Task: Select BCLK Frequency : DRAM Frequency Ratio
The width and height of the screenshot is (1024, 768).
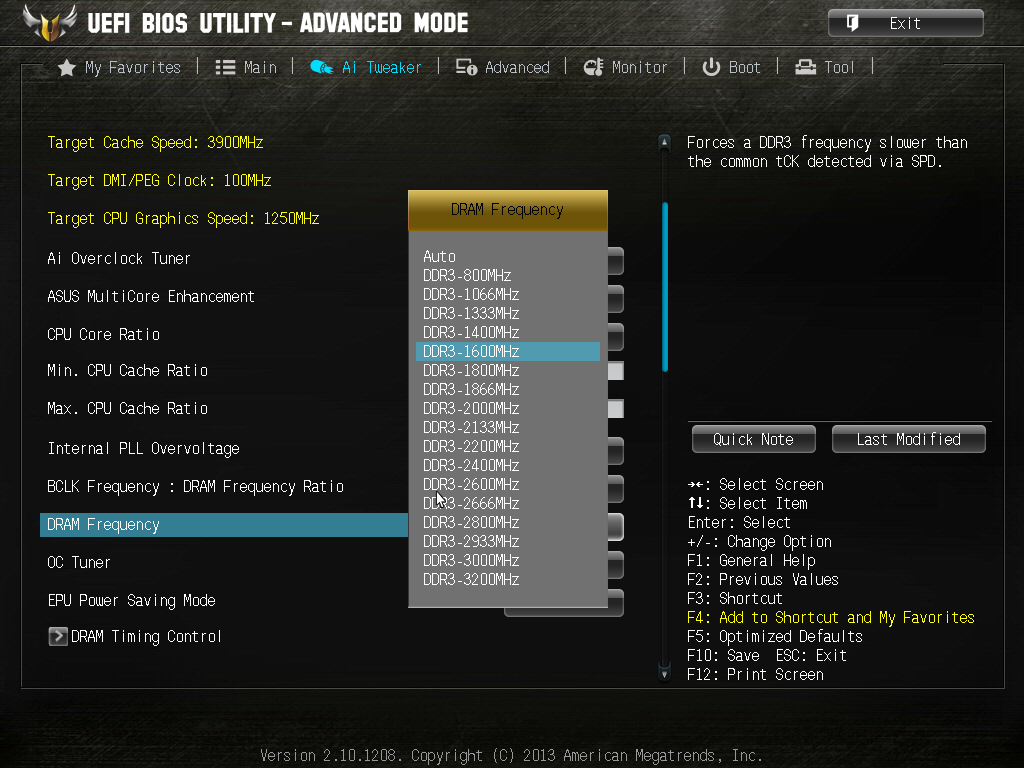Action: pos(195,487)
